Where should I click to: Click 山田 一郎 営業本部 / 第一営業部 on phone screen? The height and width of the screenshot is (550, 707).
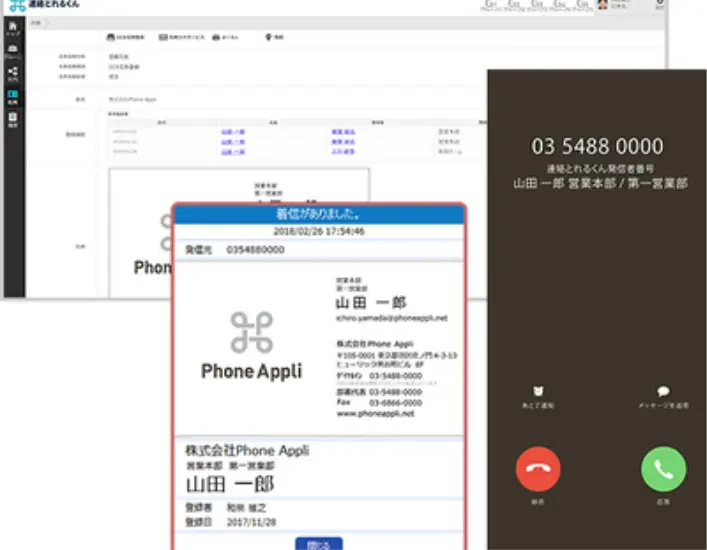pyautogui.click(x=600, y=183)
